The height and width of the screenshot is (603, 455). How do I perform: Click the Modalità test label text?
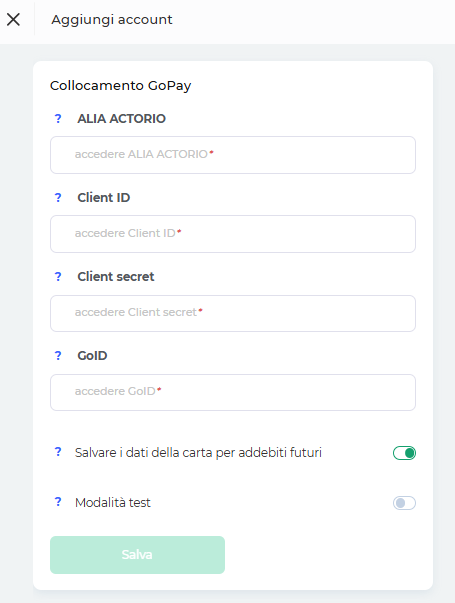[113, 503]
